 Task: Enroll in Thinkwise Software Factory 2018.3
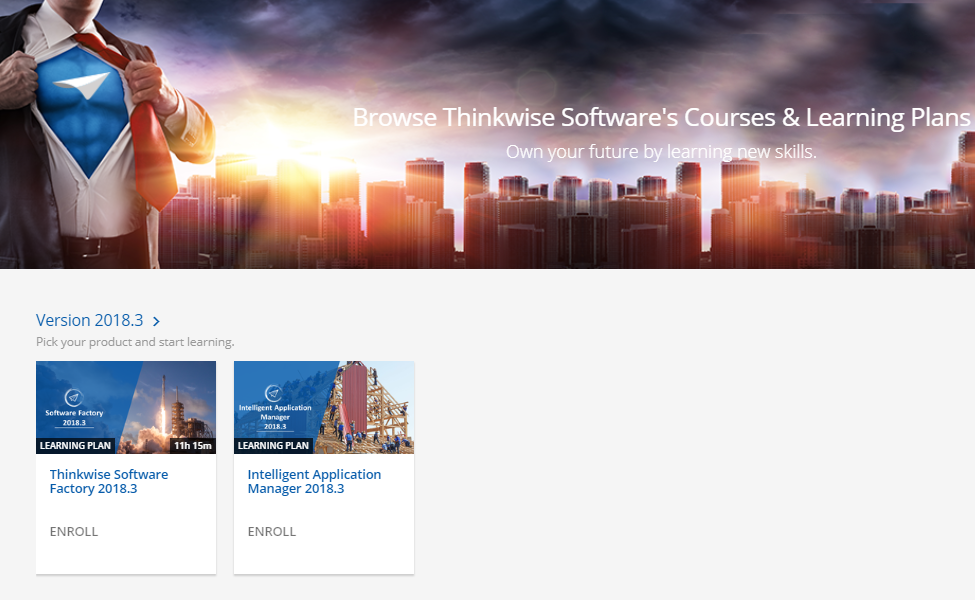click(74, 532)
